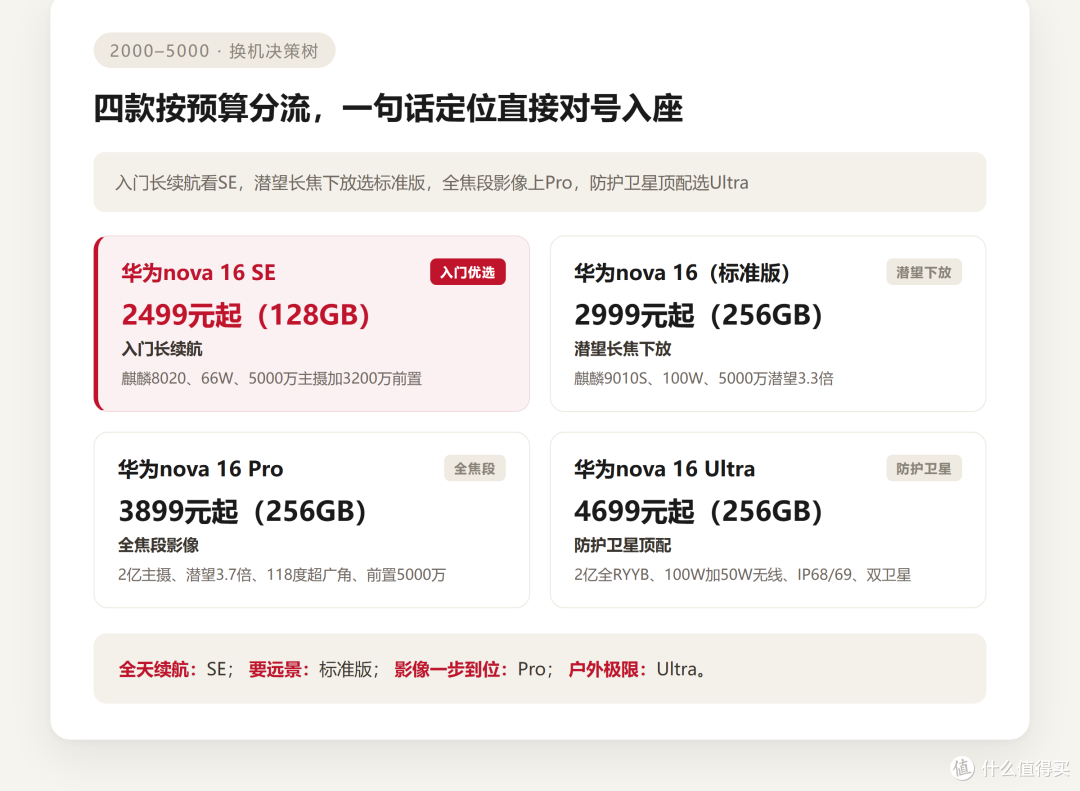Click the 'Ultra。' text in the bottom summary

(x=681, y=669)
